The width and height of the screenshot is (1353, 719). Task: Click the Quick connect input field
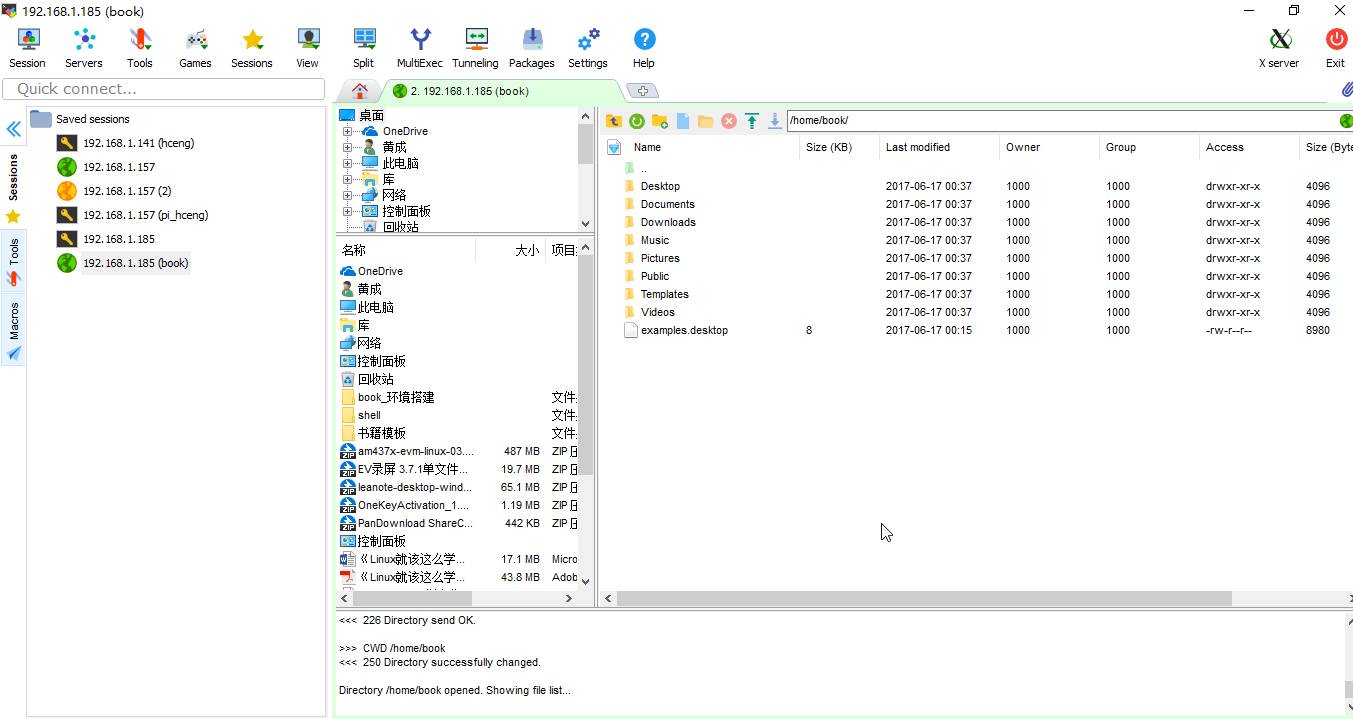coord(164,89)
